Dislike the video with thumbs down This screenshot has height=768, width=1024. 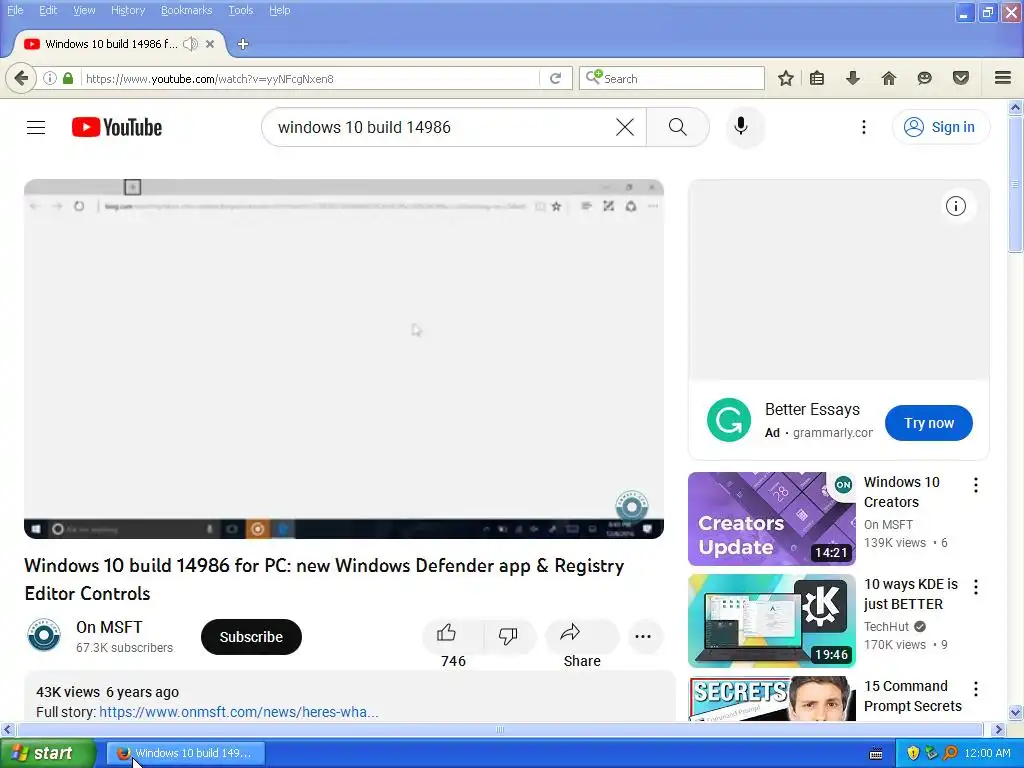[x=508, y=635]
